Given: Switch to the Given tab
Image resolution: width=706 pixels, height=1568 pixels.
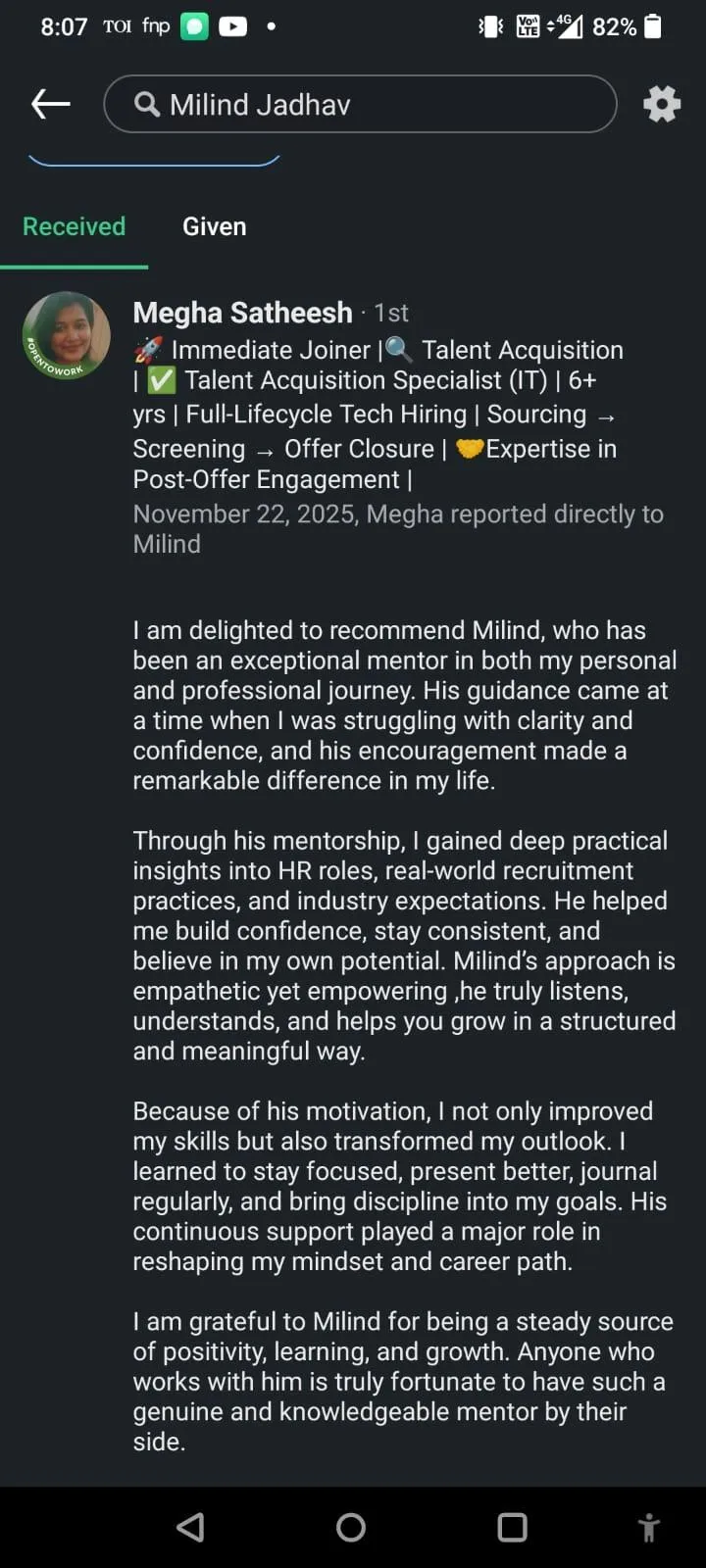Looking at the screenshot, I should 214,227.
